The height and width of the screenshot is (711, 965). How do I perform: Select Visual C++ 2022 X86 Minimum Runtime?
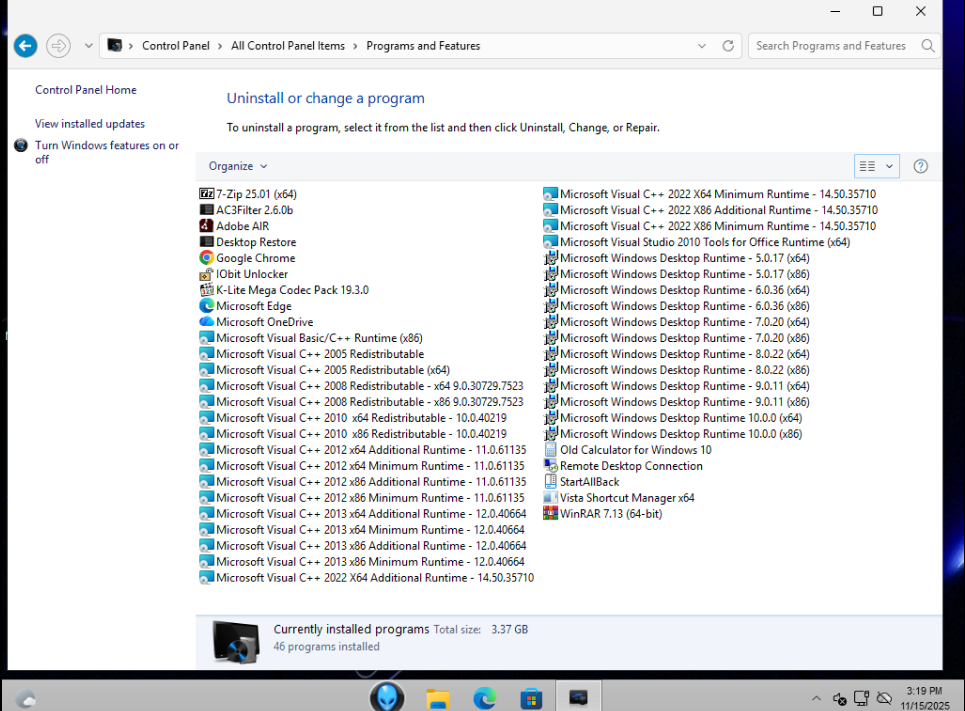click(x=710, y=226)
